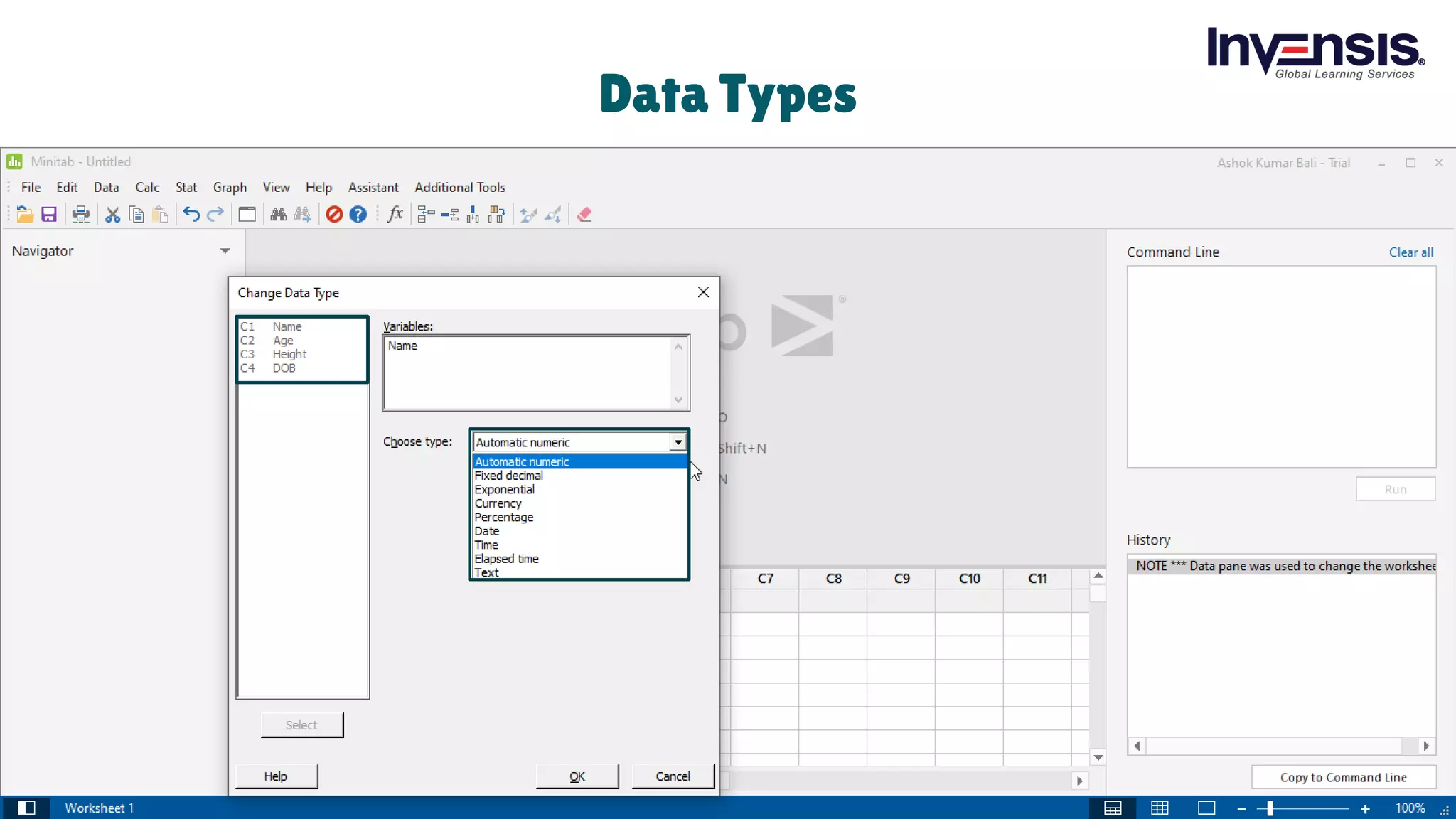Collapse the Choose type combo box arrow
Viewport: 1456px width, 819px height.
pyautogui.click(x=678, y=442)
